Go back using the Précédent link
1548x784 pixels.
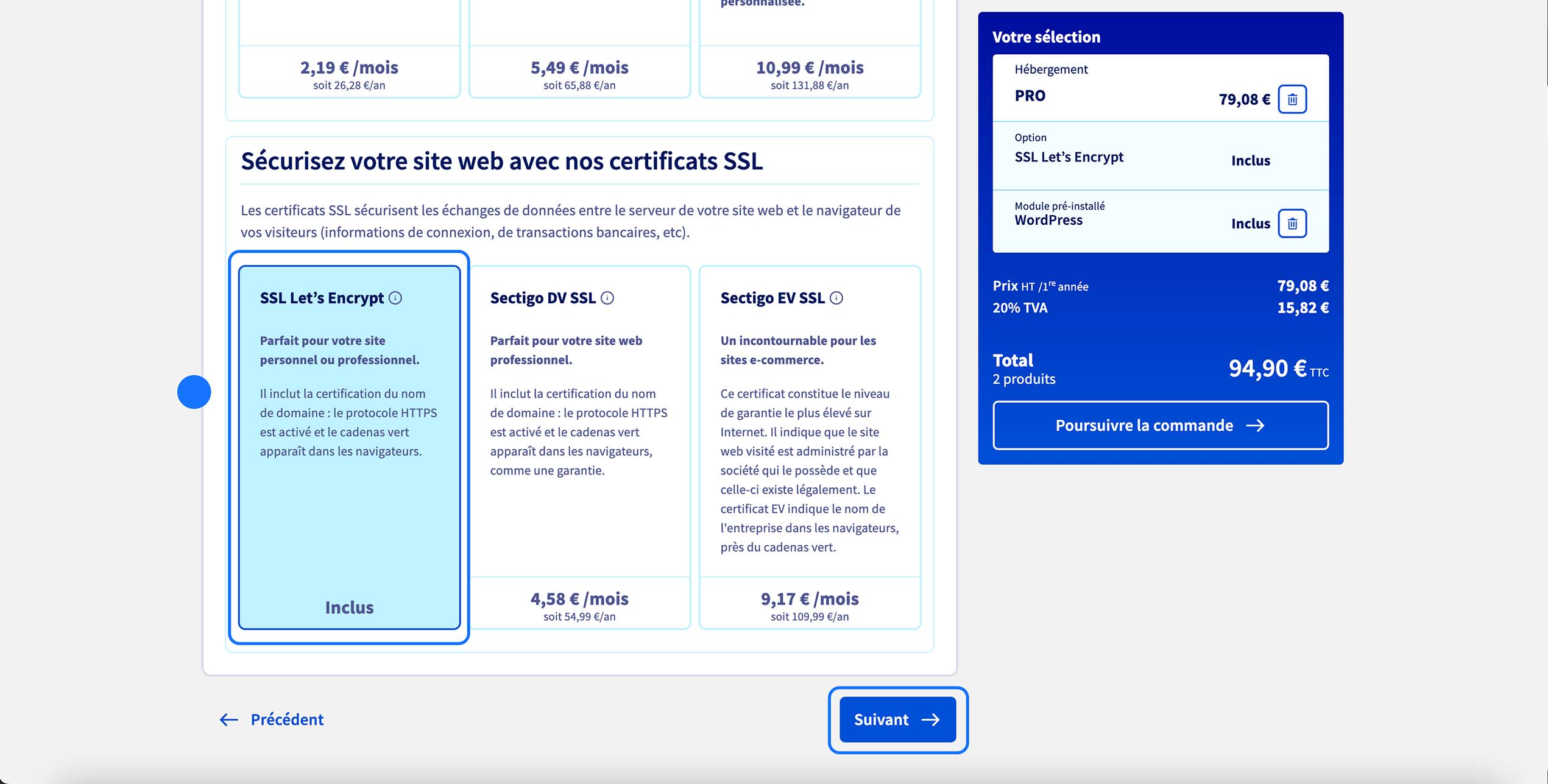click(286, 719)
